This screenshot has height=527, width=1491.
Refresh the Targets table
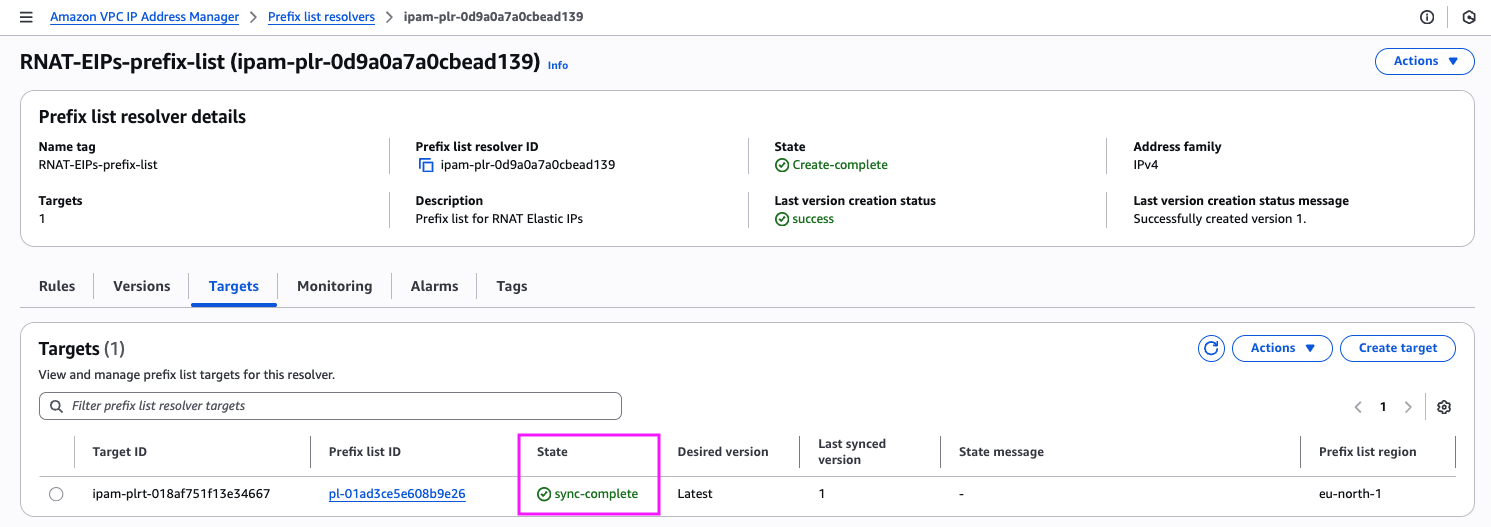1211,348
